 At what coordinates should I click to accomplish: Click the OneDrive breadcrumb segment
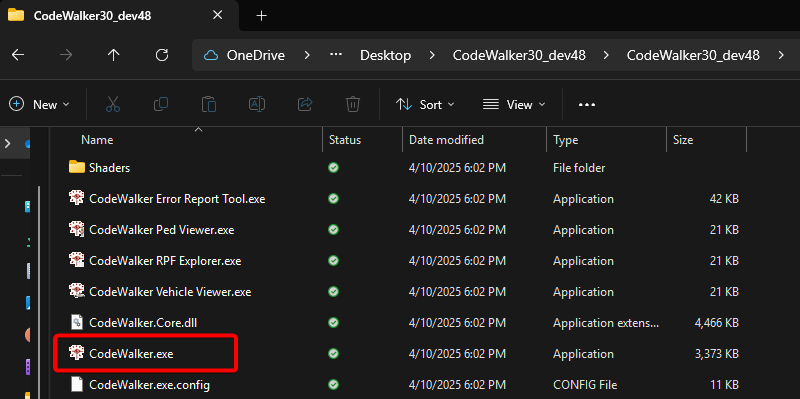coord(256,55)
